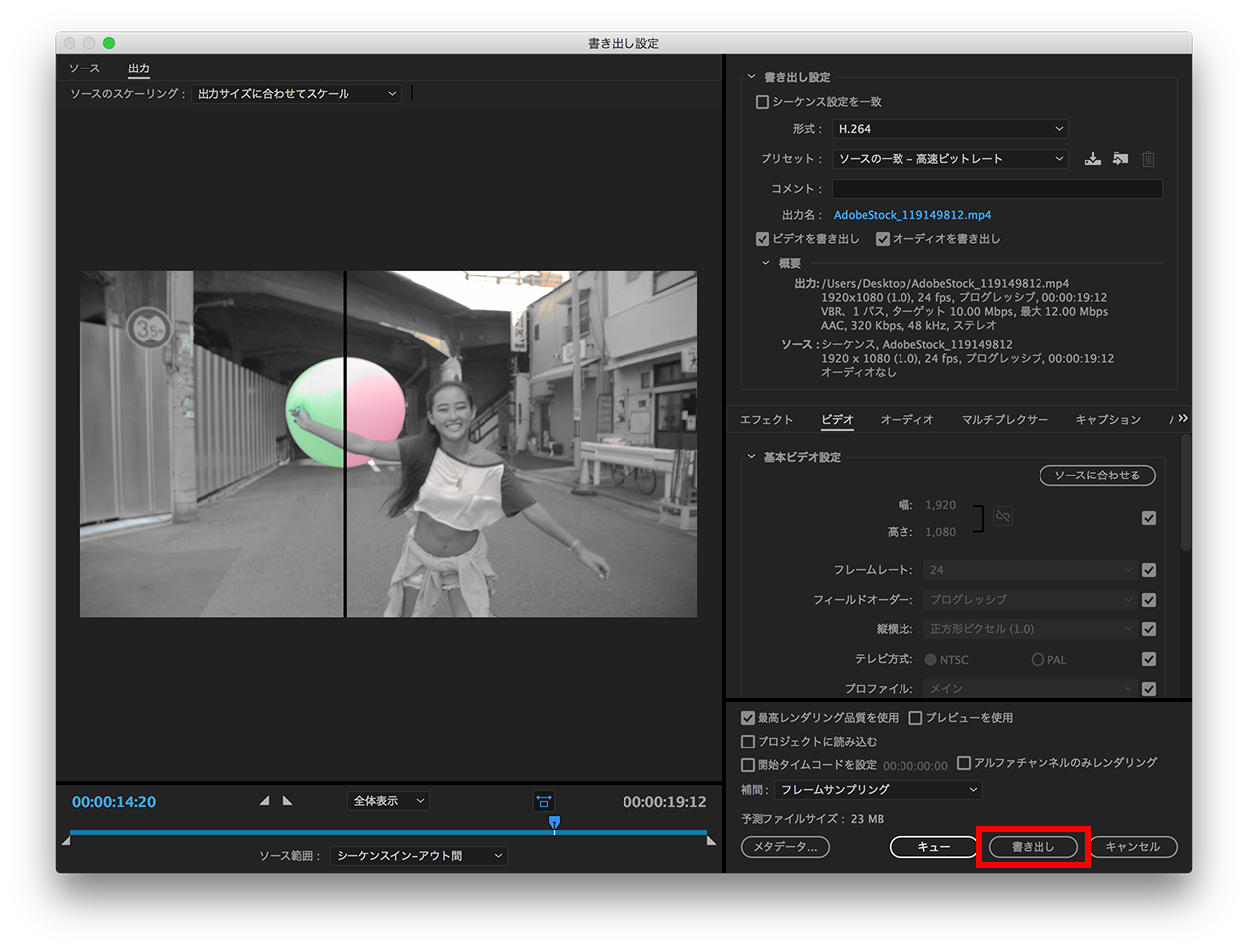Check アルファチャンネルのみレンダリング
Screen dimensions: 1248x952
point(964,763)
